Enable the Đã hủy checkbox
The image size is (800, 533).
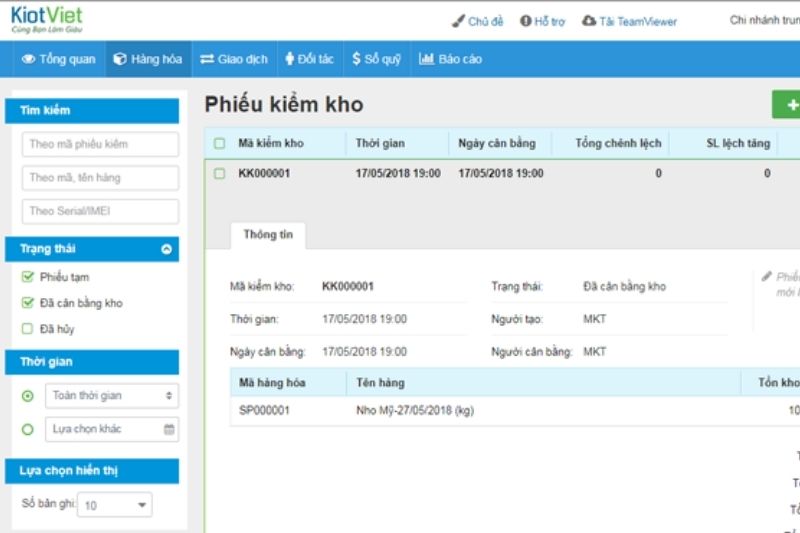(x=28, y=329)
